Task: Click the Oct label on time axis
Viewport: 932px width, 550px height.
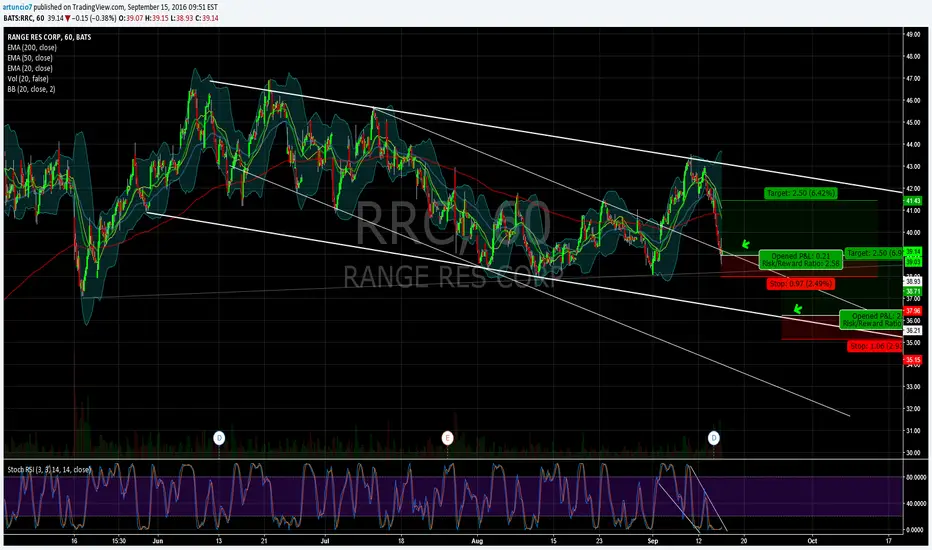Action: [812, 540]
